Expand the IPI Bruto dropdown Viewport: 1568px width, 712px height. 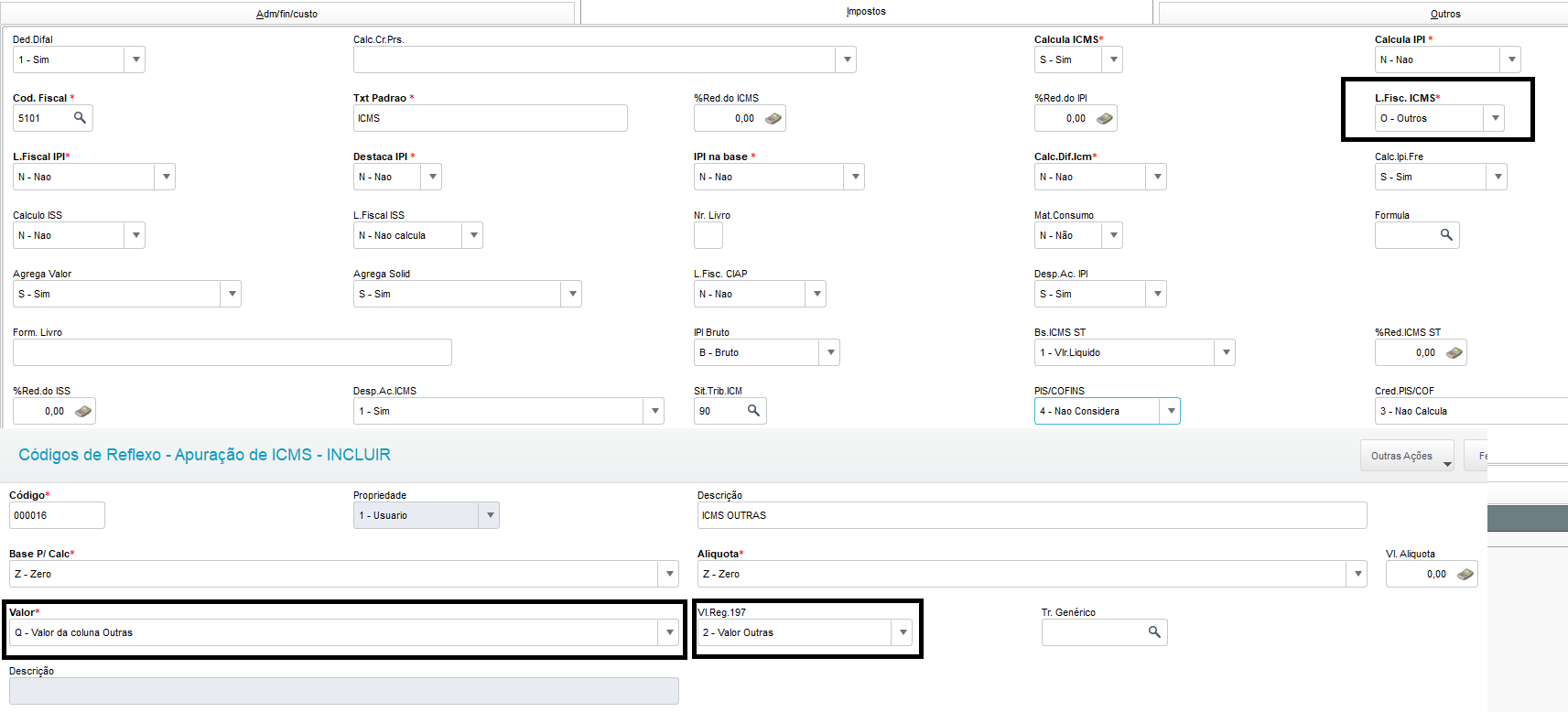pos(830,352)
